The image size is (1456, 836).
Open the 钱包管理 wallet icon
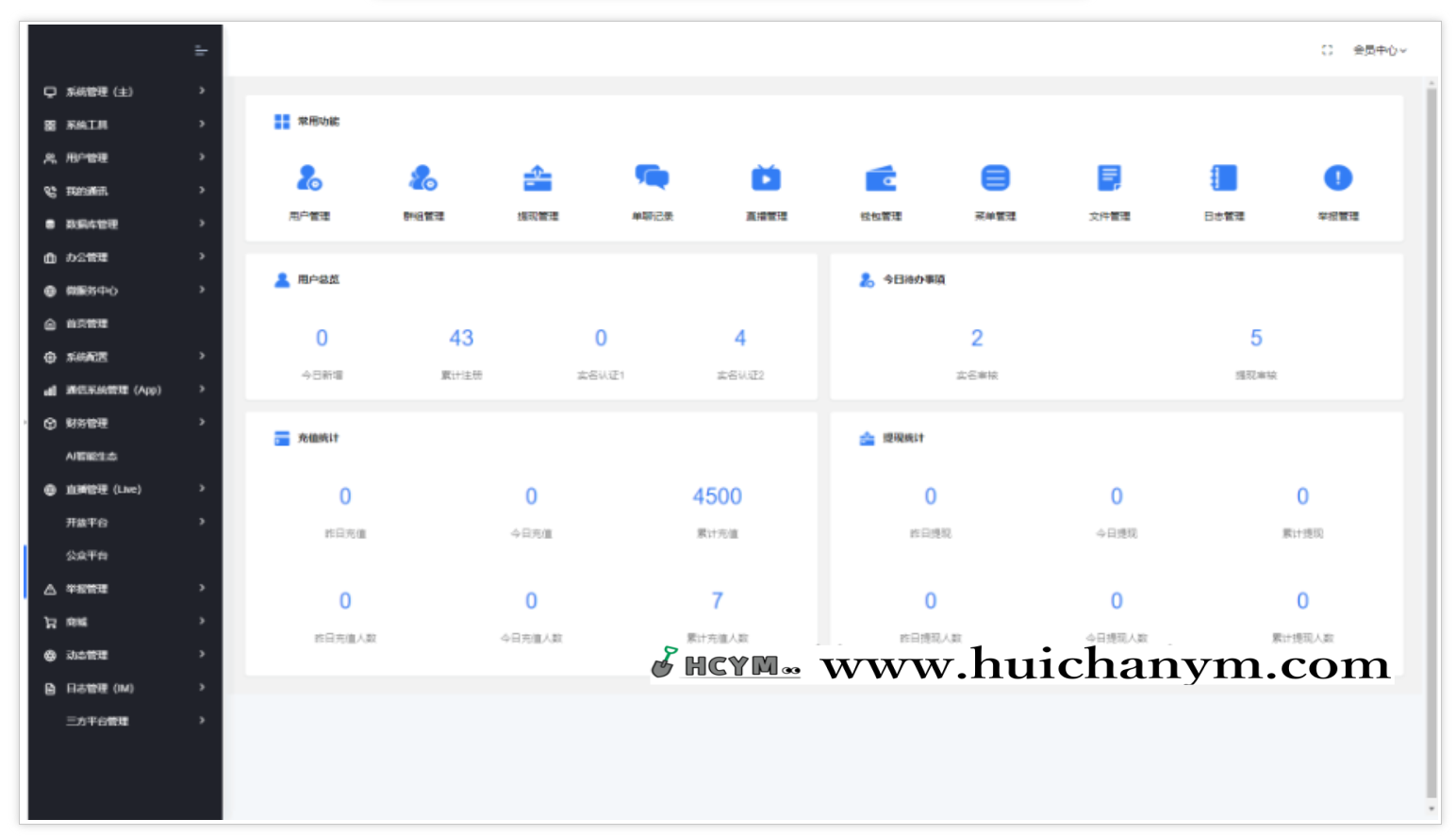pyautogui.click(x=881, y=178)
